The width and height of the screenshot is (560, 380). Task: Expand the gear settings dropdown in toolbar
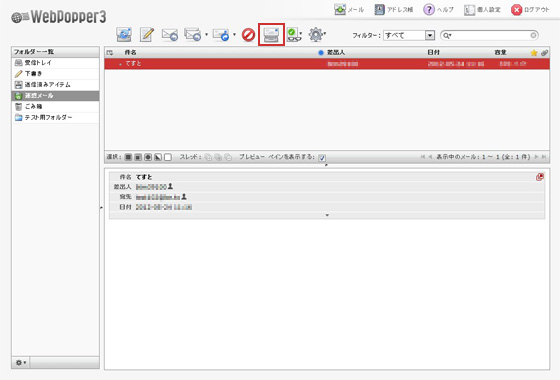point(317,35)
